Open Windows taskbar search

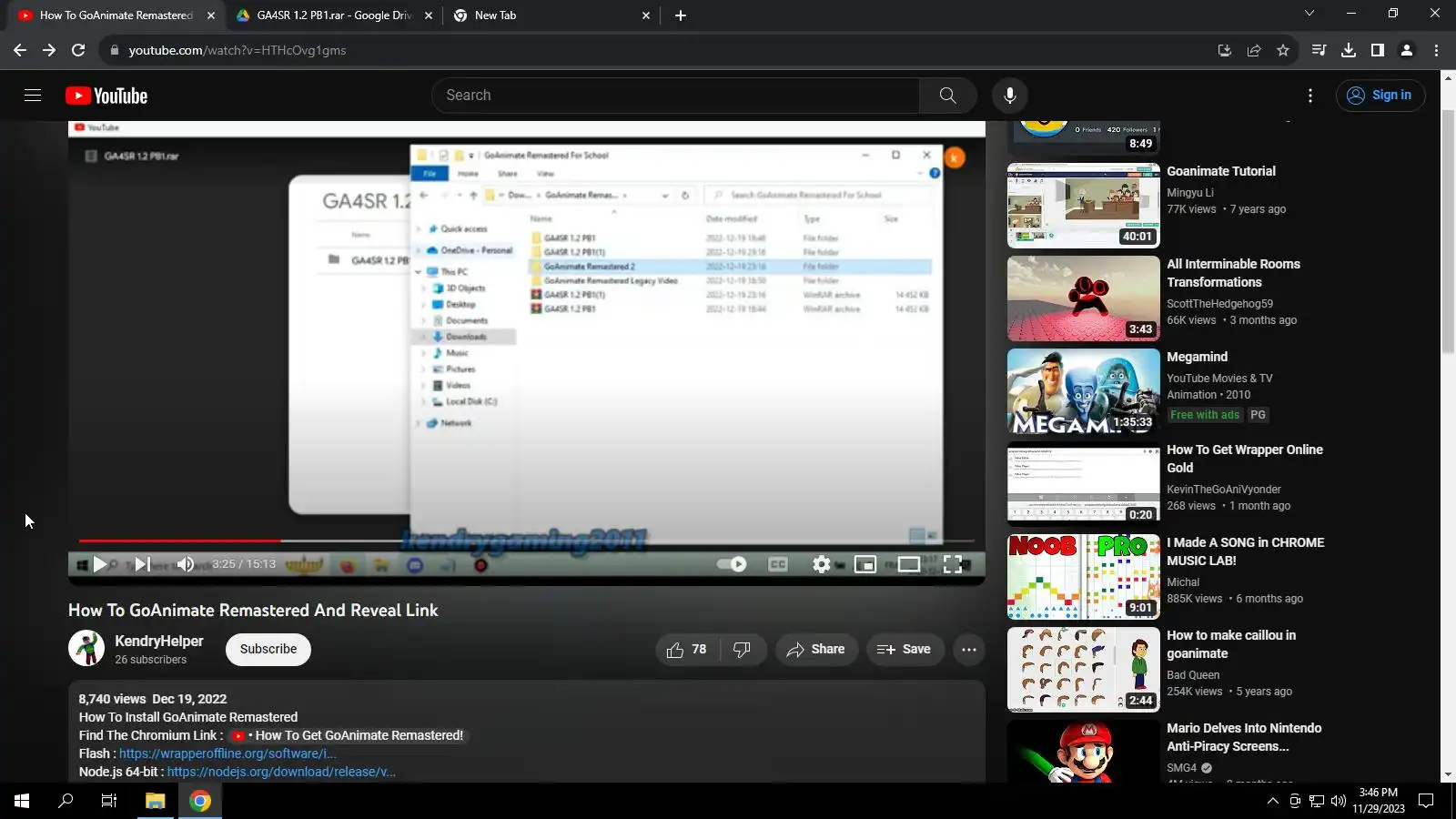pyautogui.click(x=66, y=801)
